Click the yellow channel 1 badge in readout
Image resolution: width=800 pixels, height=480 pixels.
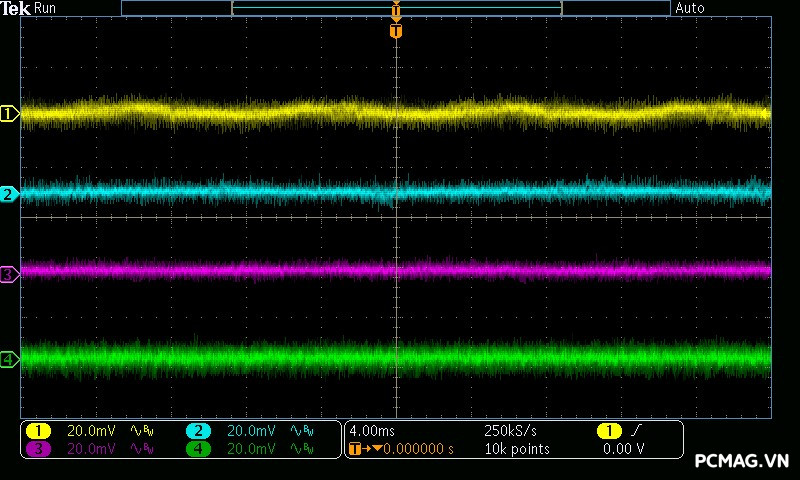tap(38, 431)
